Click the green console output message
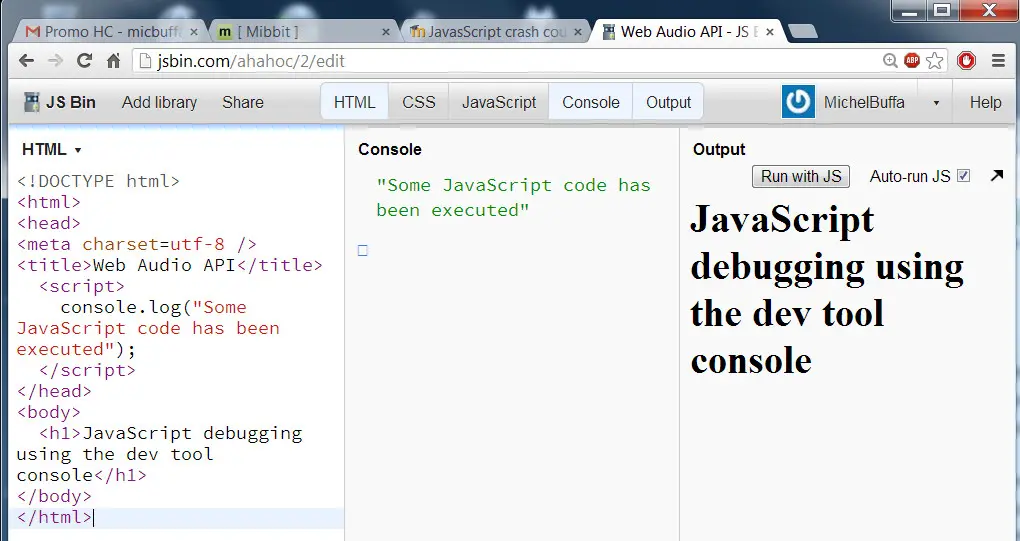Screen dimensions: 1020x541 point(513,198)
